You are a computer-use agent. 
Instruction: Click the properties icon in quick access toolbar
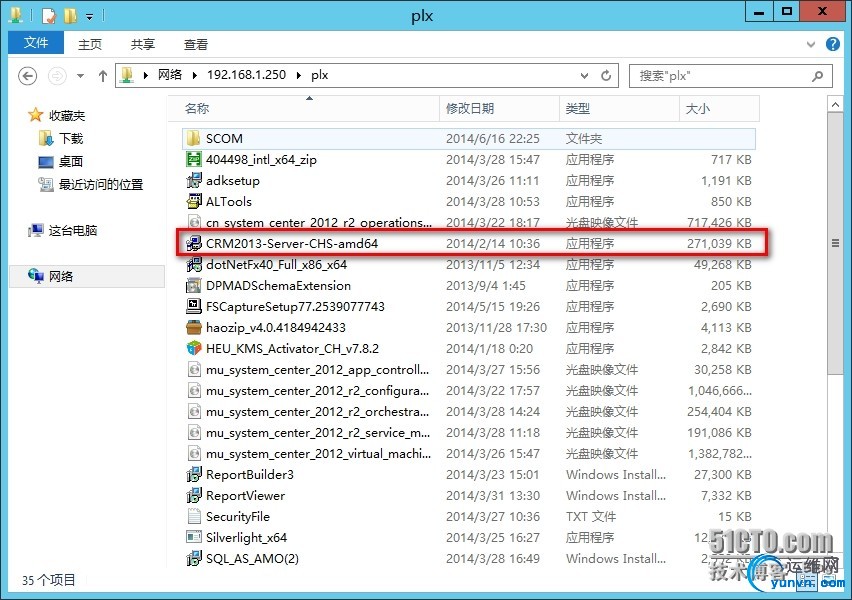click(x=48, y=16)
